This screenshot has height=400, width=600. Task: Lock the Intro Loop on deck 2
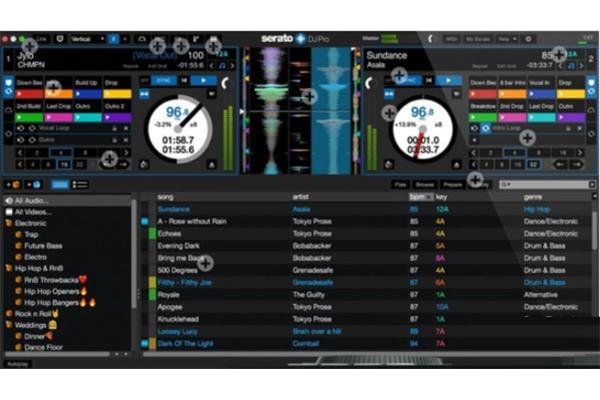568,128
